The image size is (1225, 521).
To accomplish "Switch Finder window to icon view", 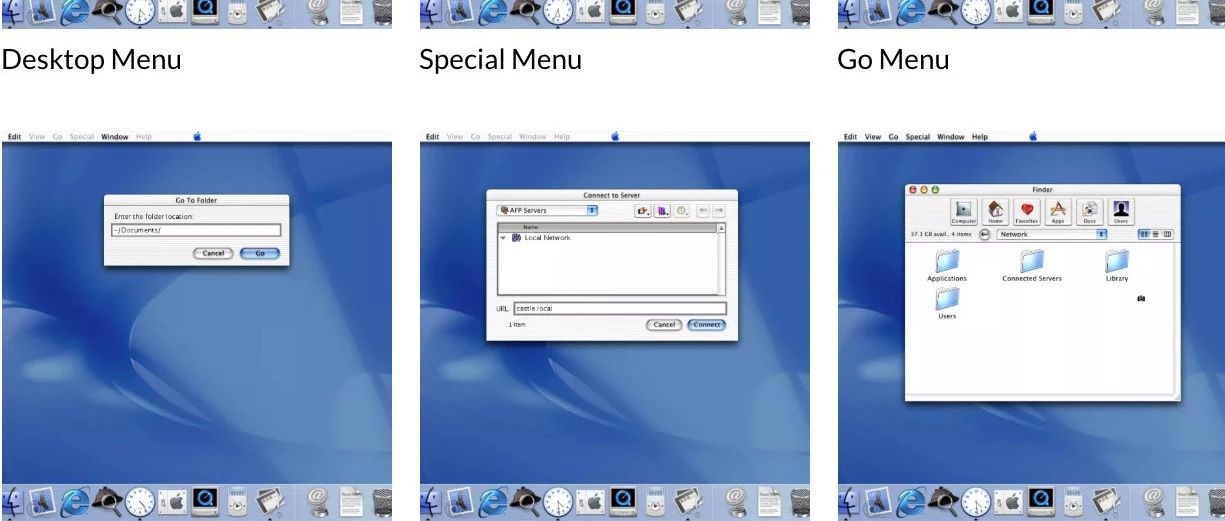I will 1144,234.
